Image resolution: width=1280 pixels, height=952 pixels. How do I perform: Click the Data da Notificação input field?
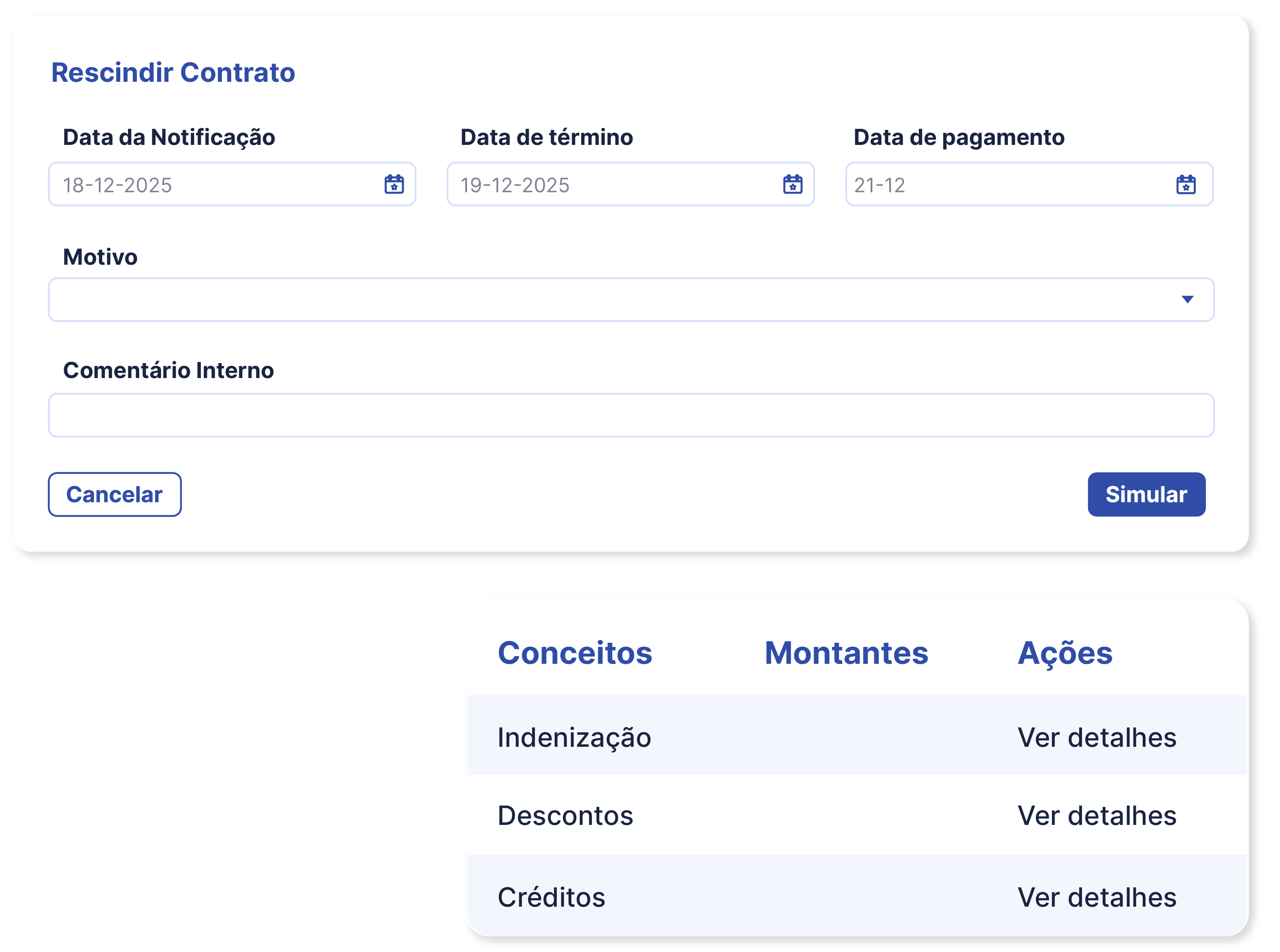click(202, 185)
